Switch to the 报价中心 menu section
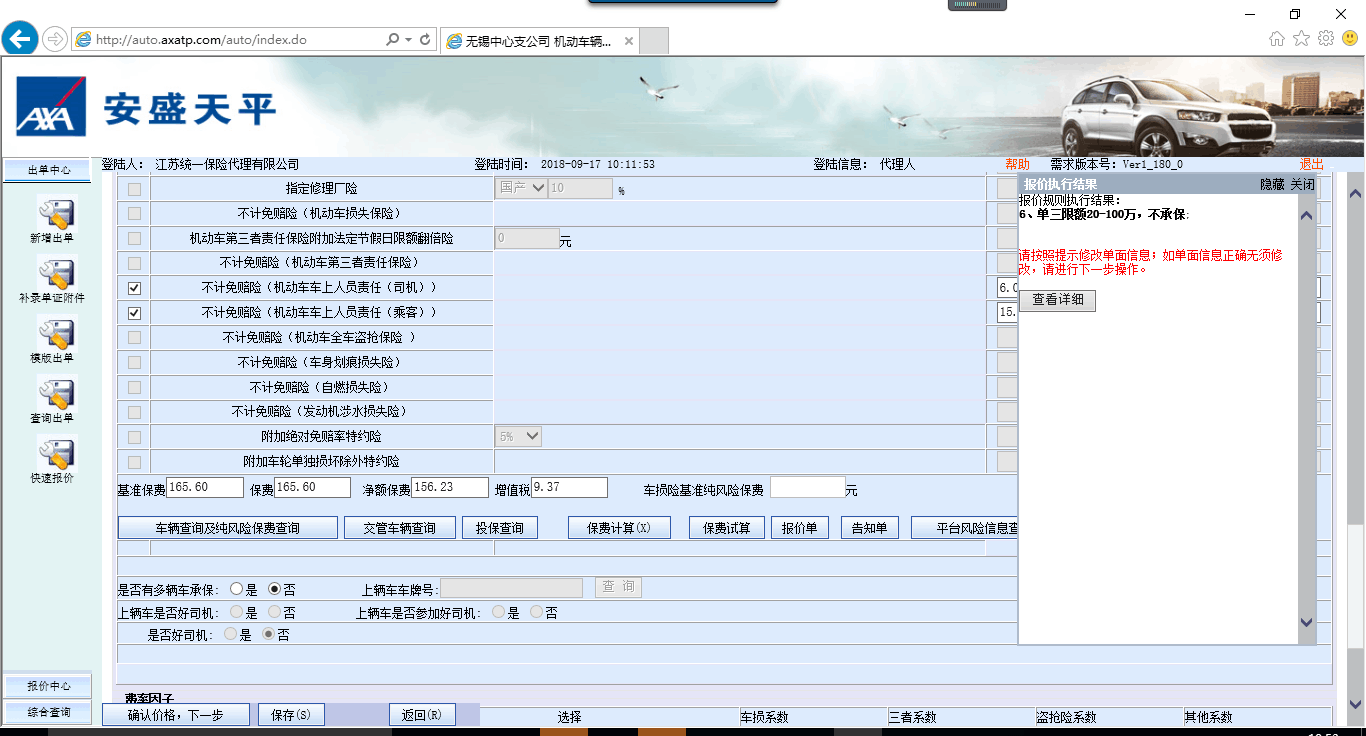Viewport: 1366px width, 736px height. point(49,686)
